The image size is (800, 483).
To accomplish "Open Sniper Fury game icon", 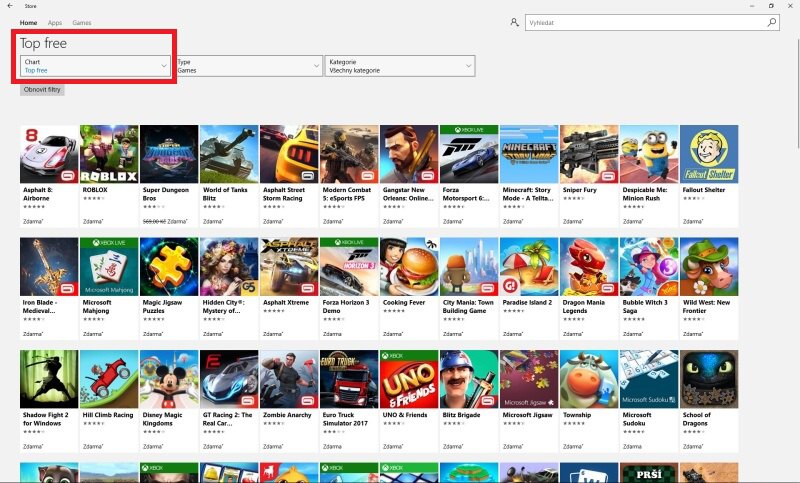I will click(589, 154).
